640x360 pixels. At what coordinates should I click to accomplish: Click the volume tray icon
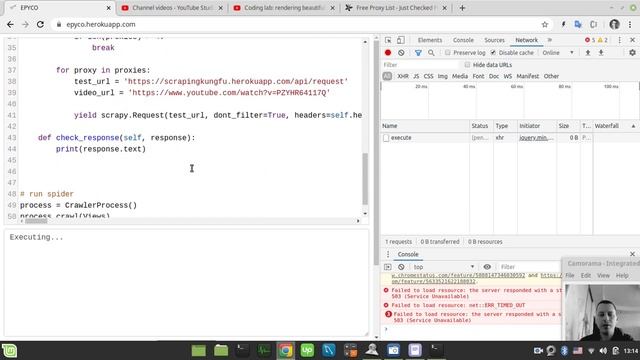[x=603, y=351]
